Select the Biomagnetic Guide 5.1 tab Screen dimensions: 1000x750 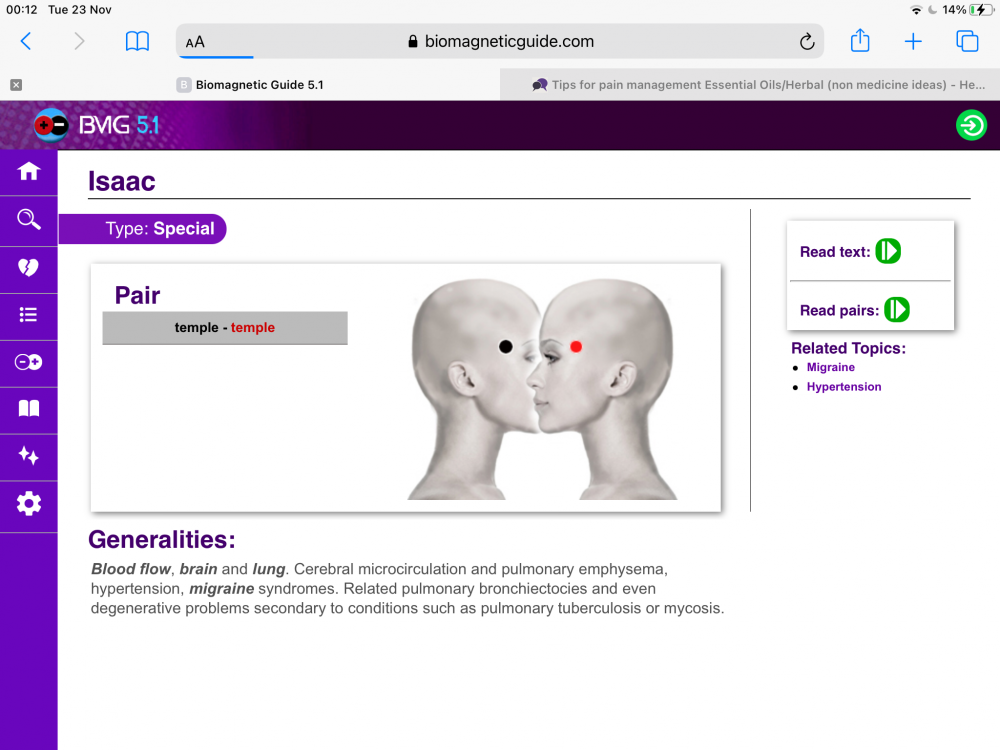(258, 85)
